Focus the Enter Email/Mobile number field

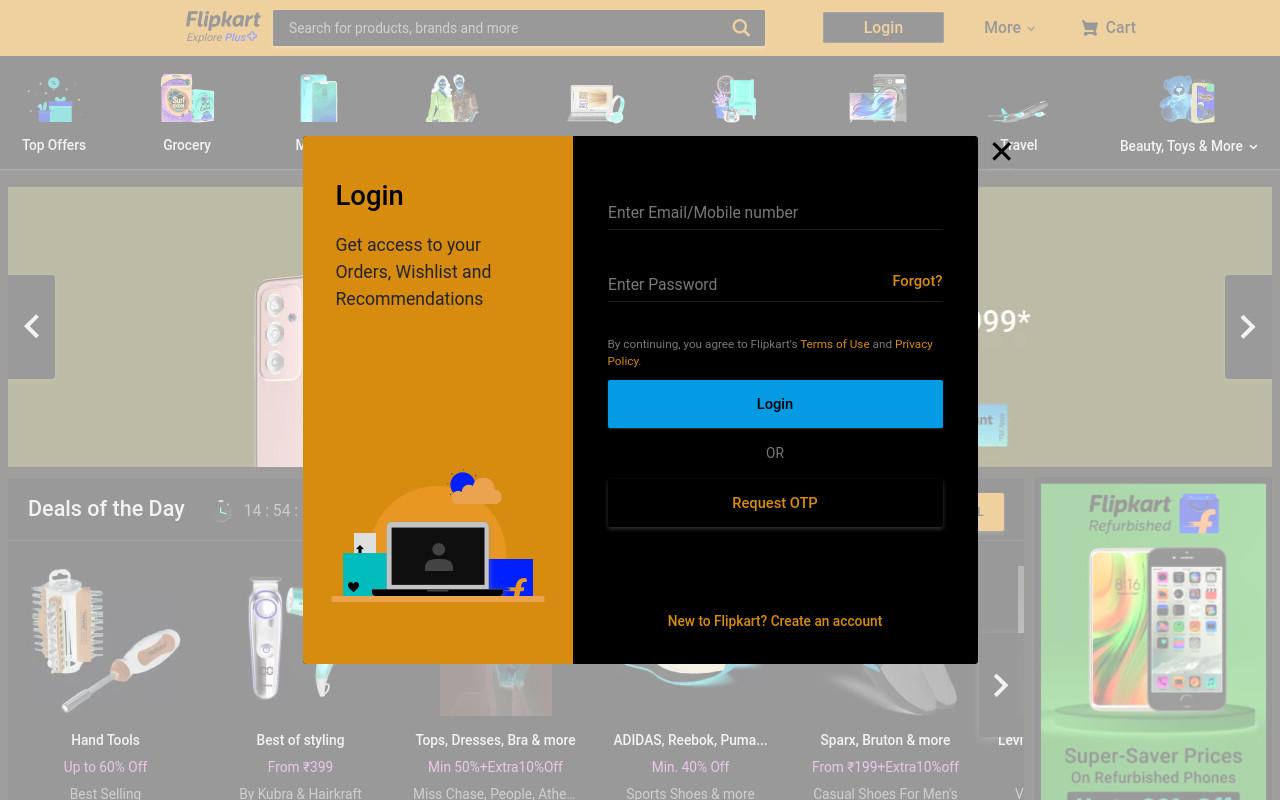775,212
